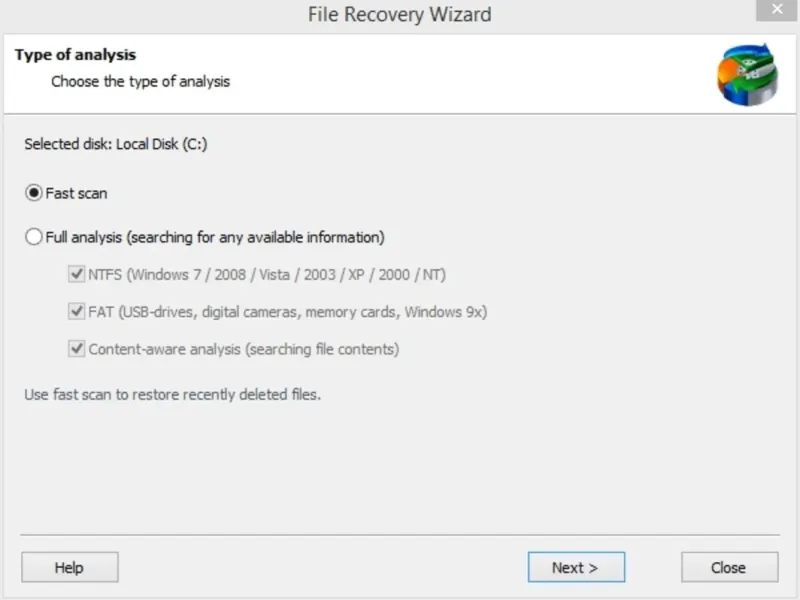Click the File Recovery Wizard logo icon
The width and height of the screenshot is (800, 600).
pyautogui.click(x=747, y=74)
